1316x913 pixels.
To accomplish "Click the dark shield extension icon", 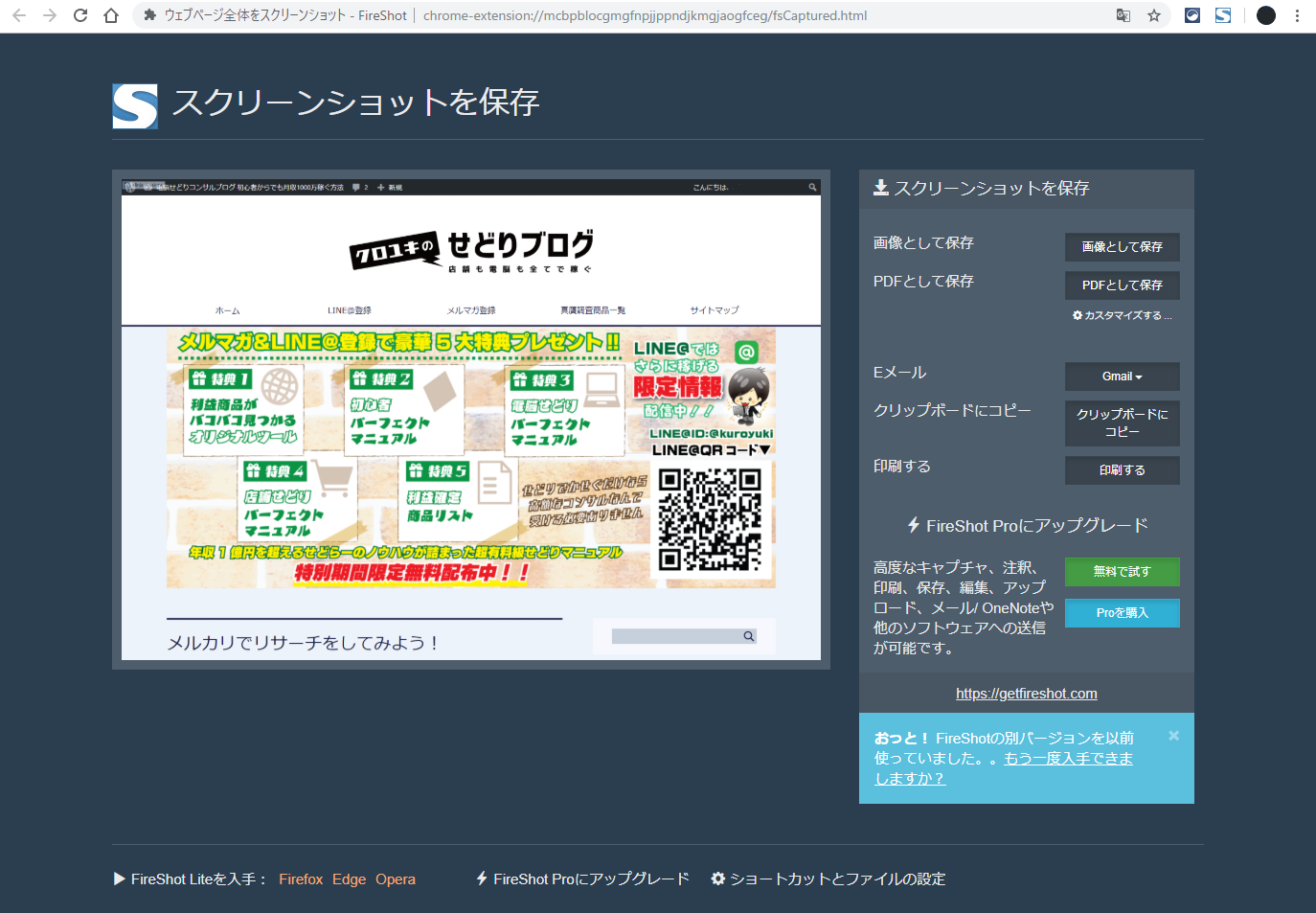I will [x=1192, y=15].
